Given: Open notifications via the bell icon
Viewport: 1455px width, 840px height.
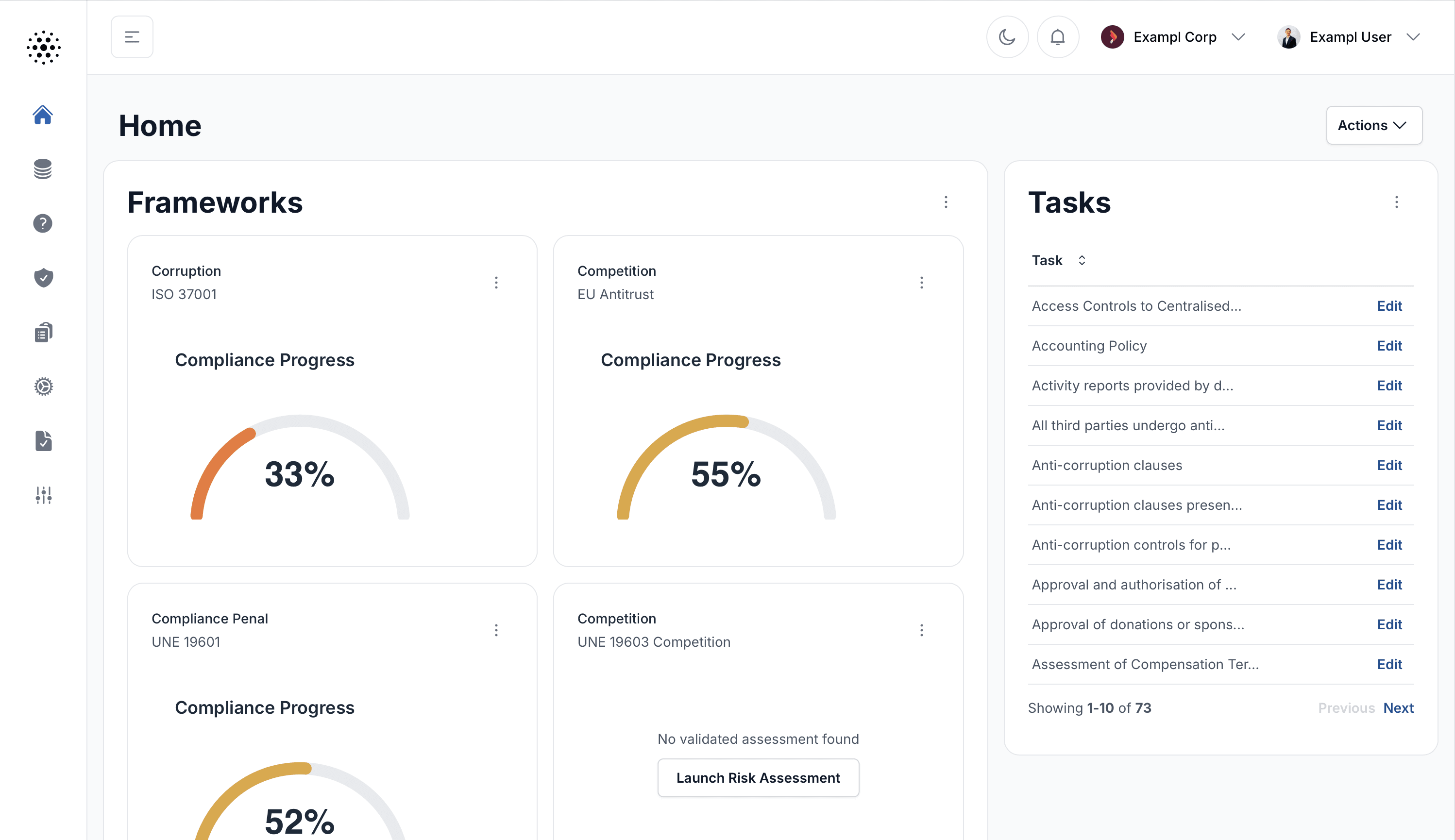Looking at the screenshot, I should click(x=1058, y=36).
